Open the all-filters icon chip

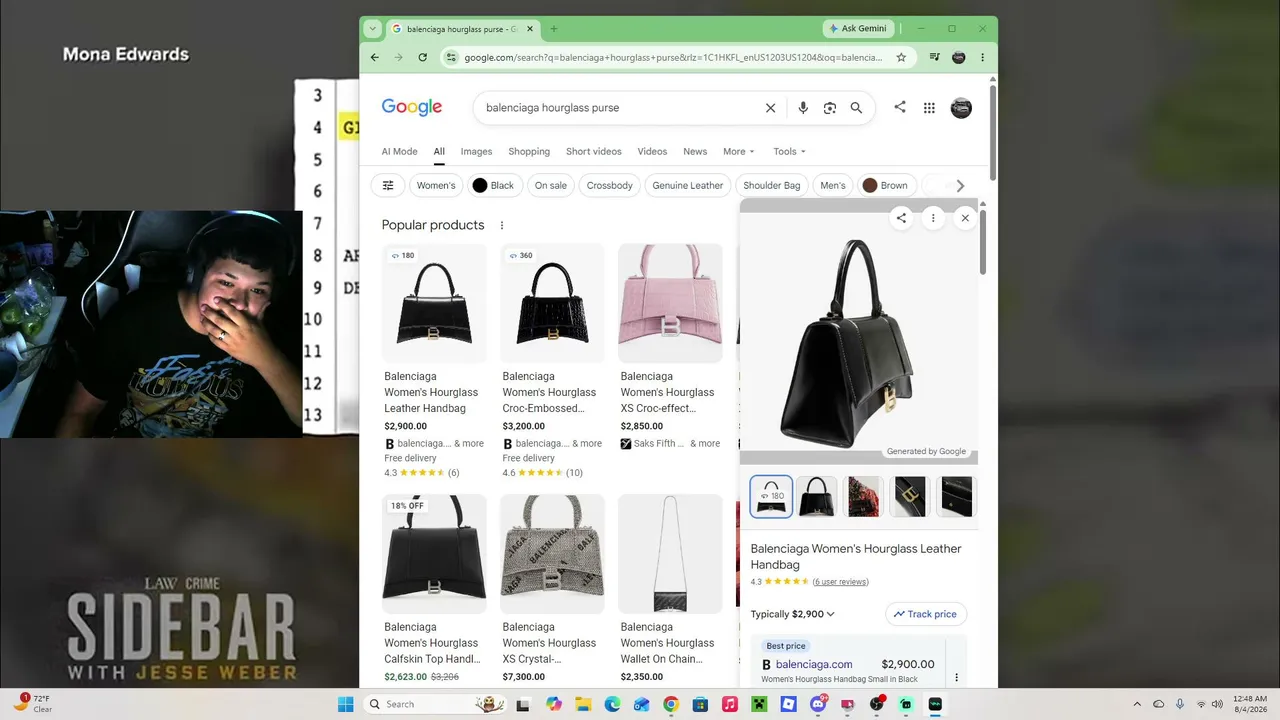click(388, 185)
